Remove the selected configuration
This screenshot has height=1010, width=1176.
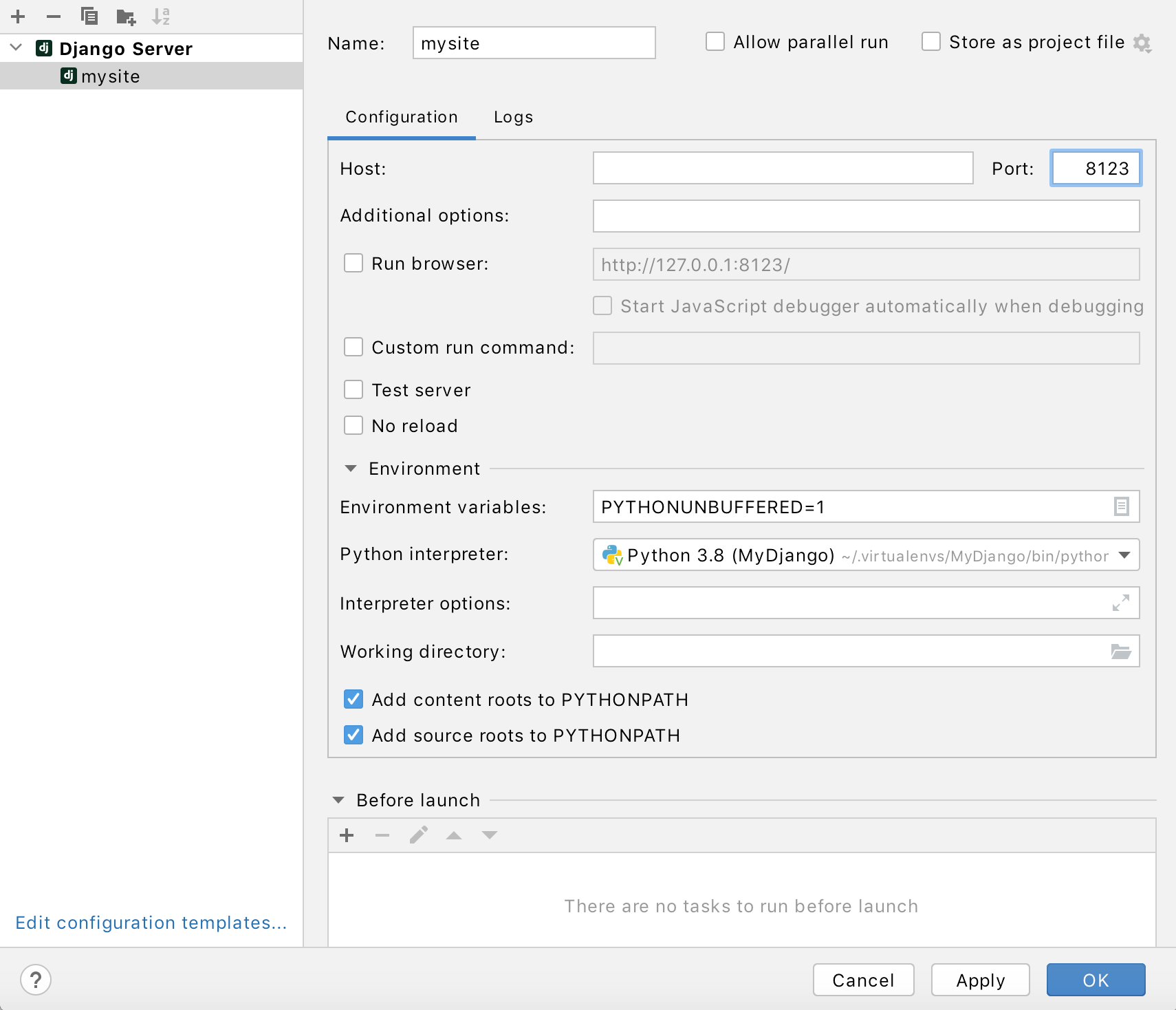[54, 17]
